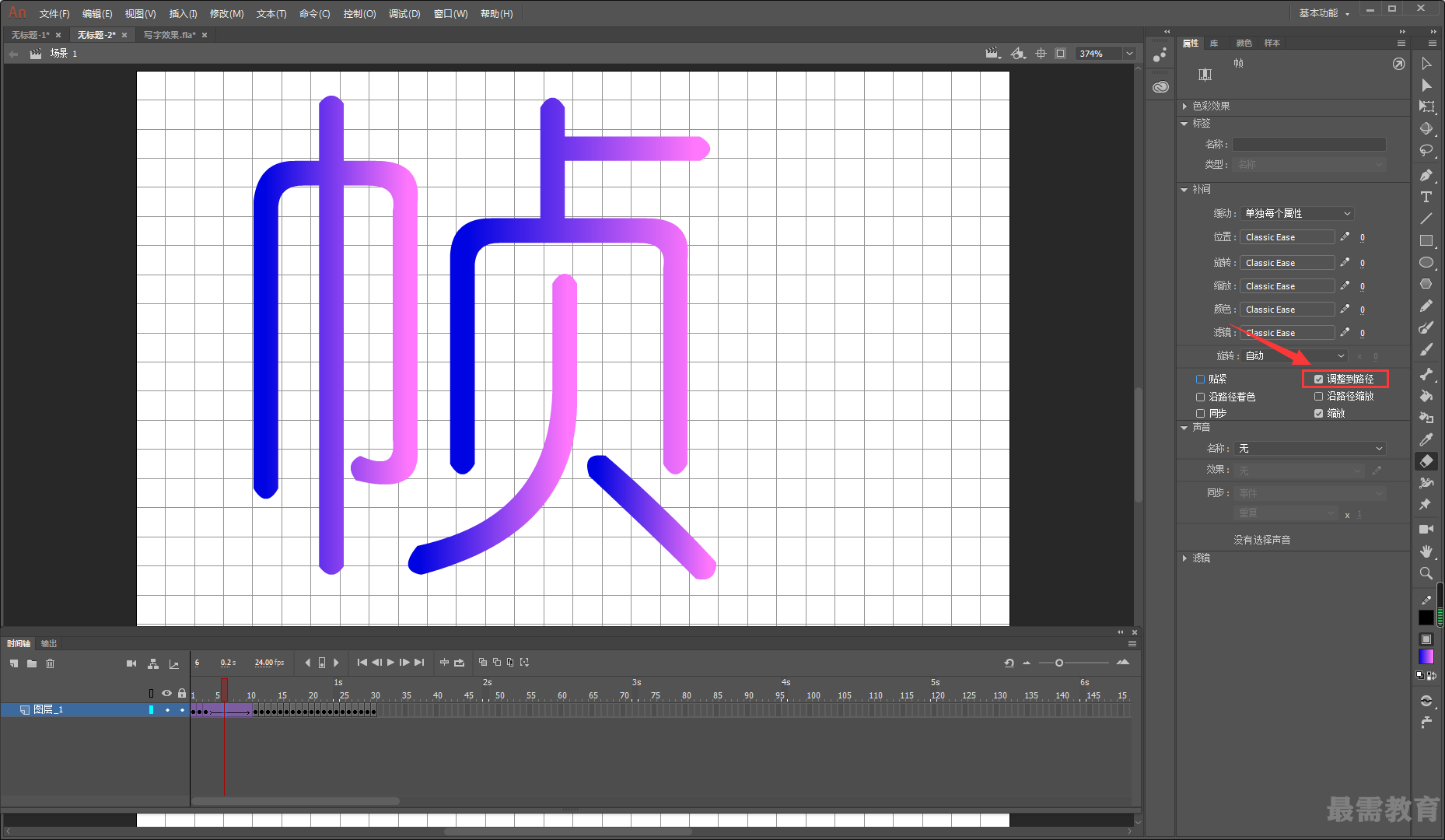The image size is (1445, 840).
Task: Toggle the 缩放 checkbox
Action: coord(1318,413)
